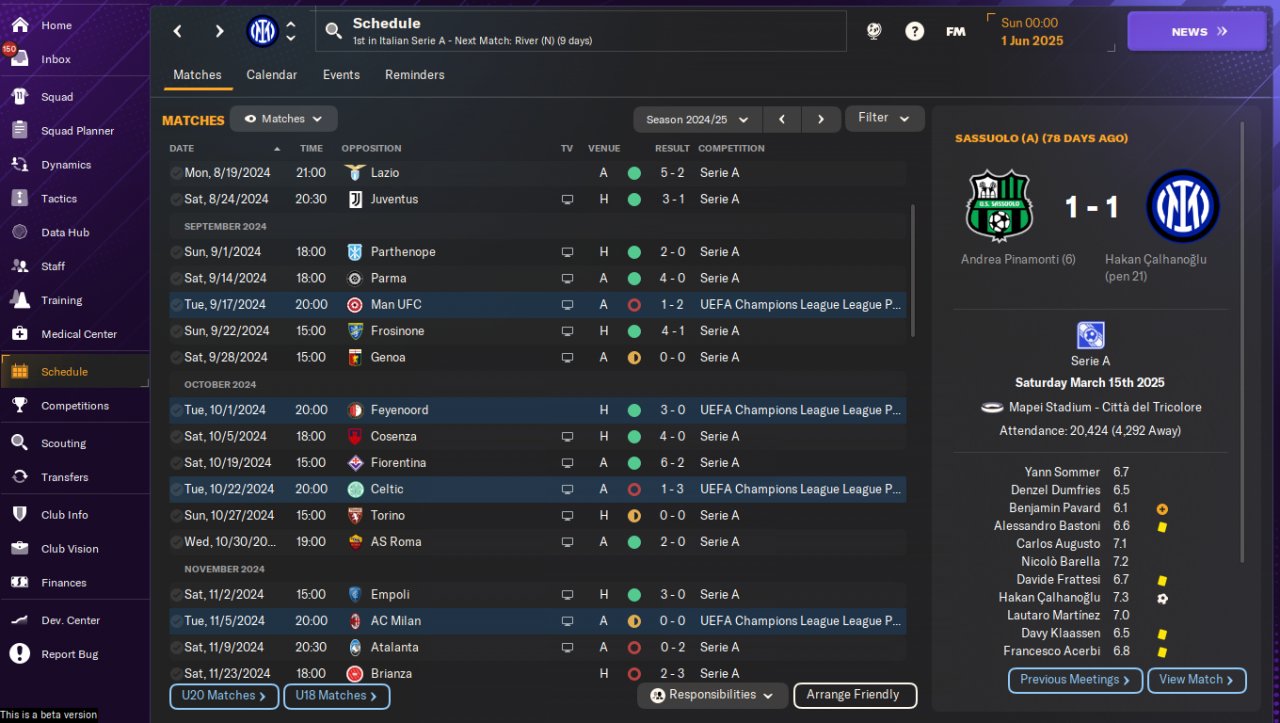Open the Scouting magnifier icon
The height and width of the screenshot is (723, 1280).
coord(19,442)
